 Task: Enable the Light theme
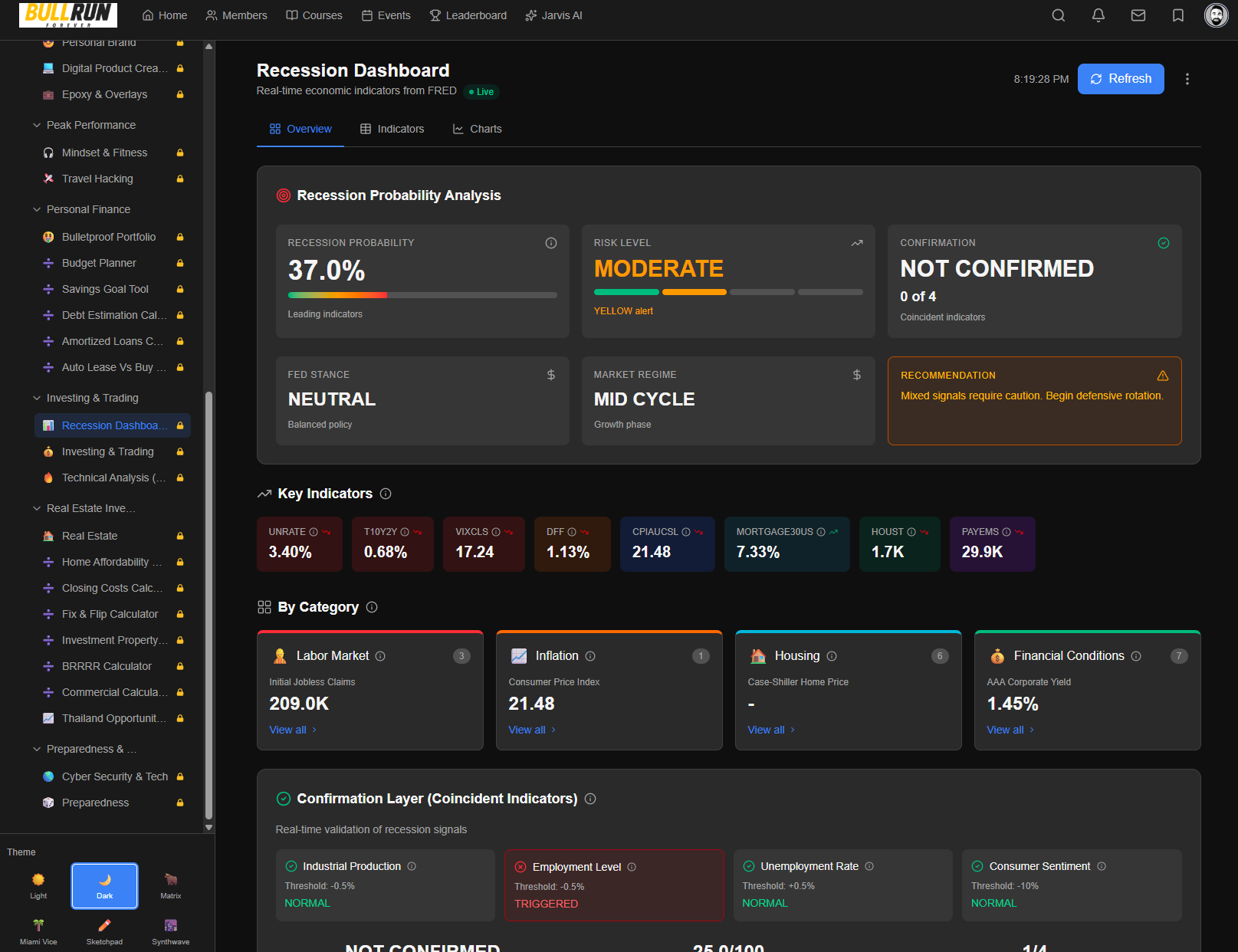click(38, 885)
